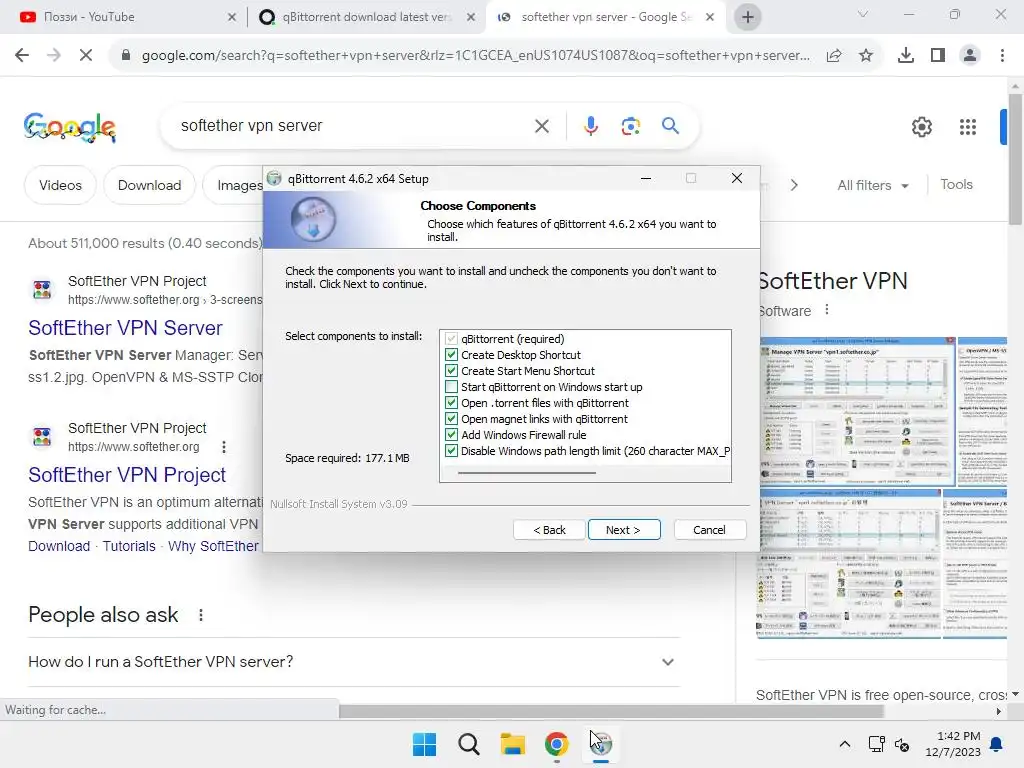1024x768 pixels.
Task: Open clock and date in taskbar
Action: click(x=953, y=744)
